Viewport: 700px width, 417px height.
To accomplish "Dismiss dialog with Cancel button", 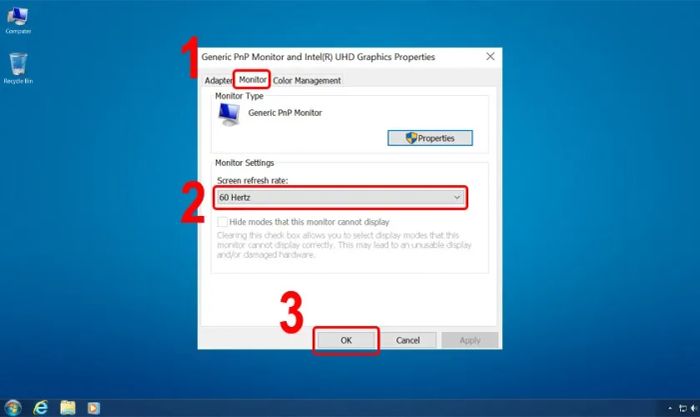I will pyautogui.click(x=408, y=340).
